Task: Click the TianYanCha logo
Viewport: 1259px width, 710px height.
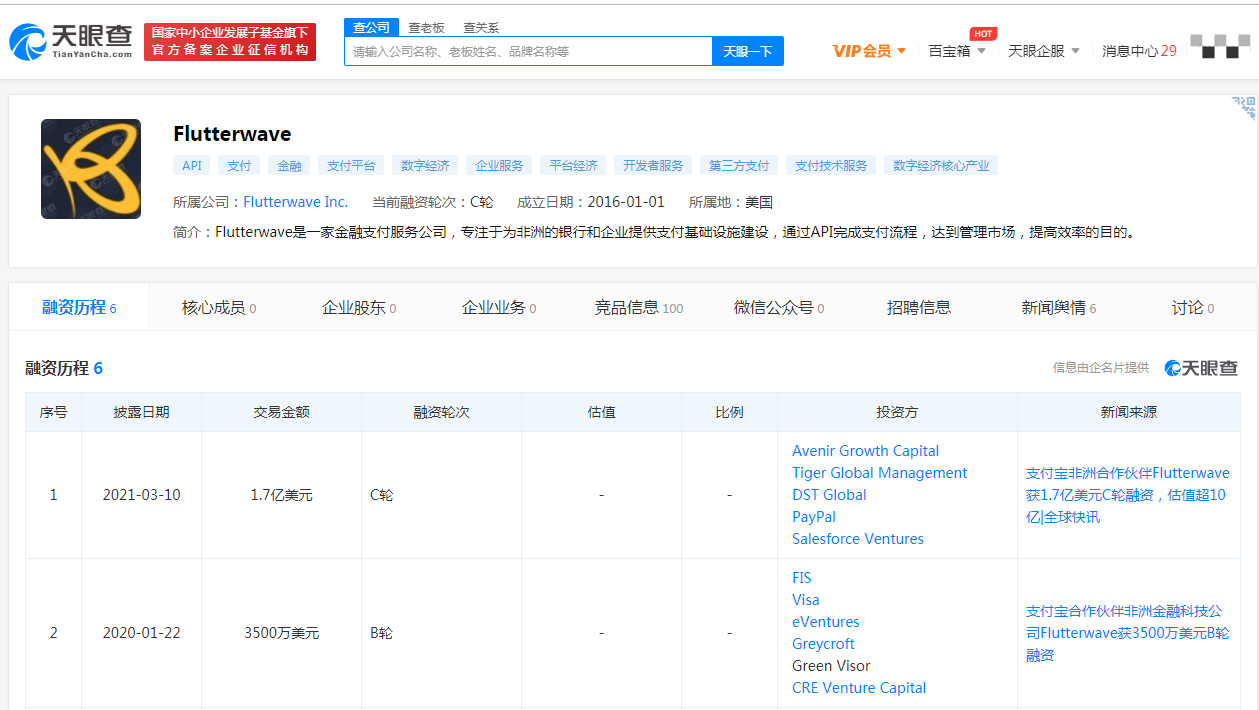Action: pos(71,41)
